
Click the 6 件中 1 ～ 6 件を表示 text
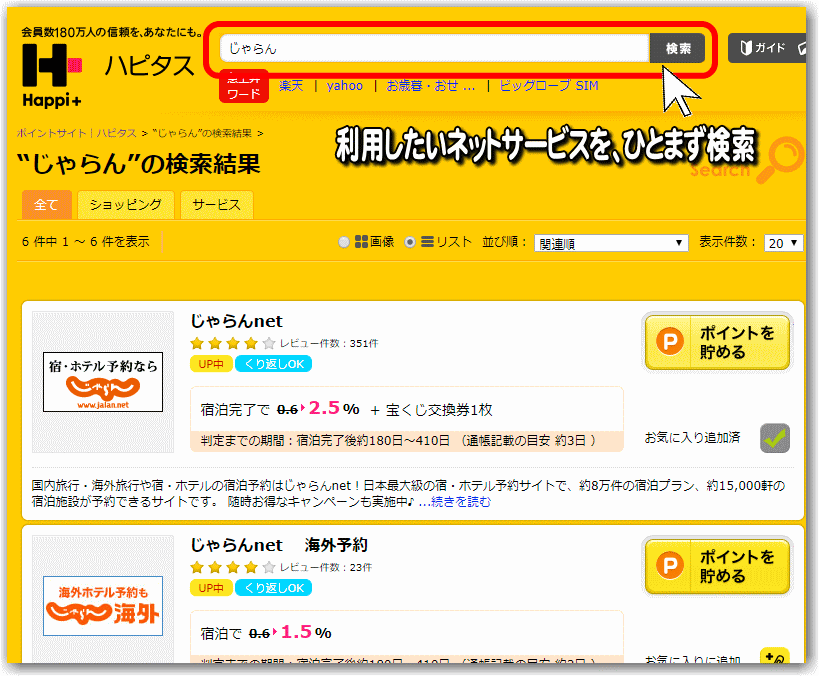[86, 242]
